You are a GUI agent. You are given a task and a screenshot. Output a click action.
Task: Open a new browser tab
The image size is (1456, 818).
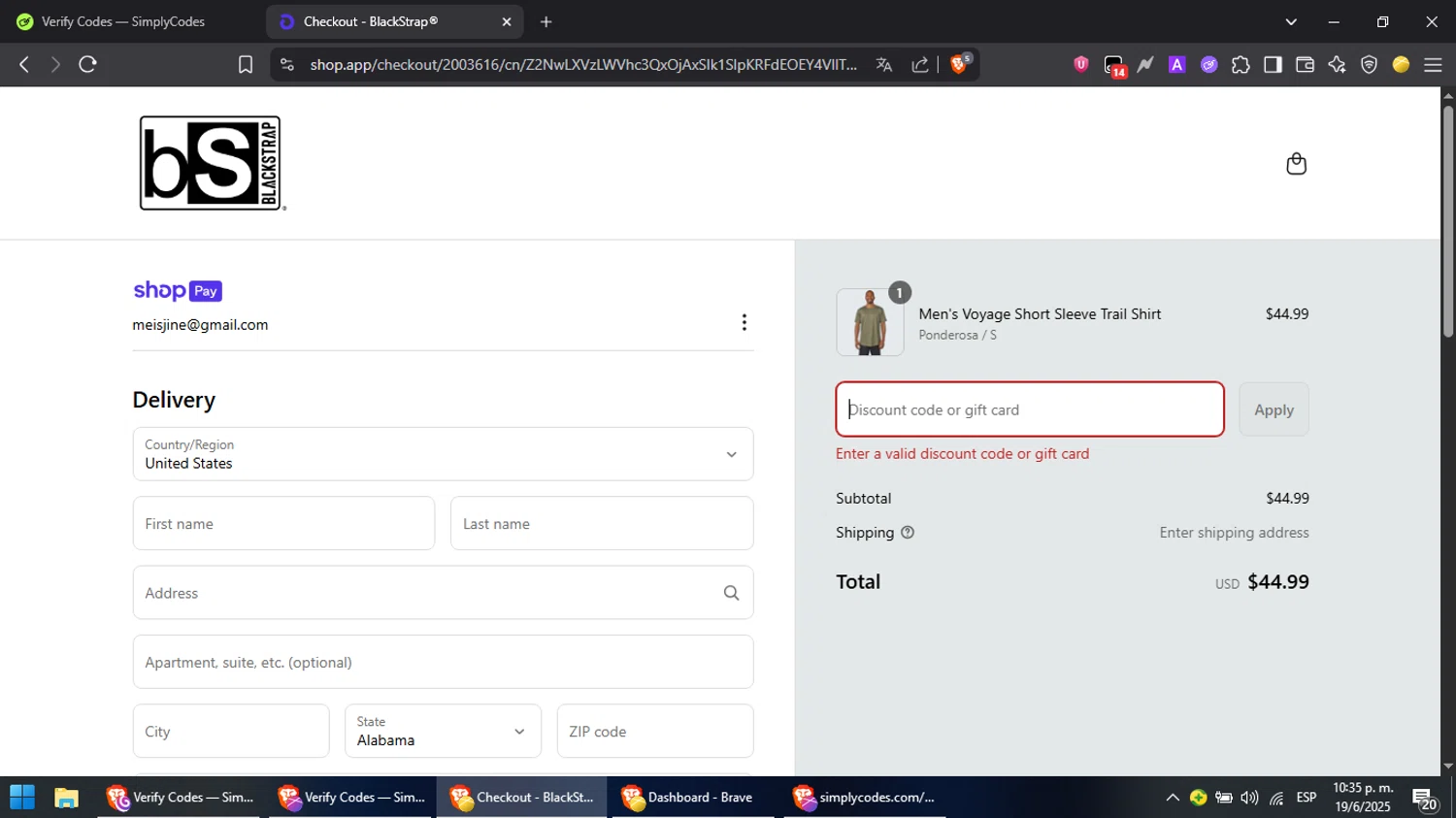click(x=546, y=21)
